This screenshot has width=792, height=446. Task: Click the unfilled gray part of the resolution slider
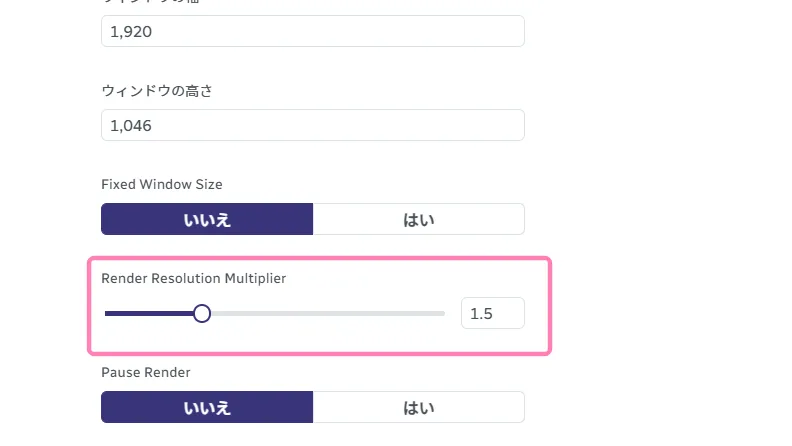[327, 314]
